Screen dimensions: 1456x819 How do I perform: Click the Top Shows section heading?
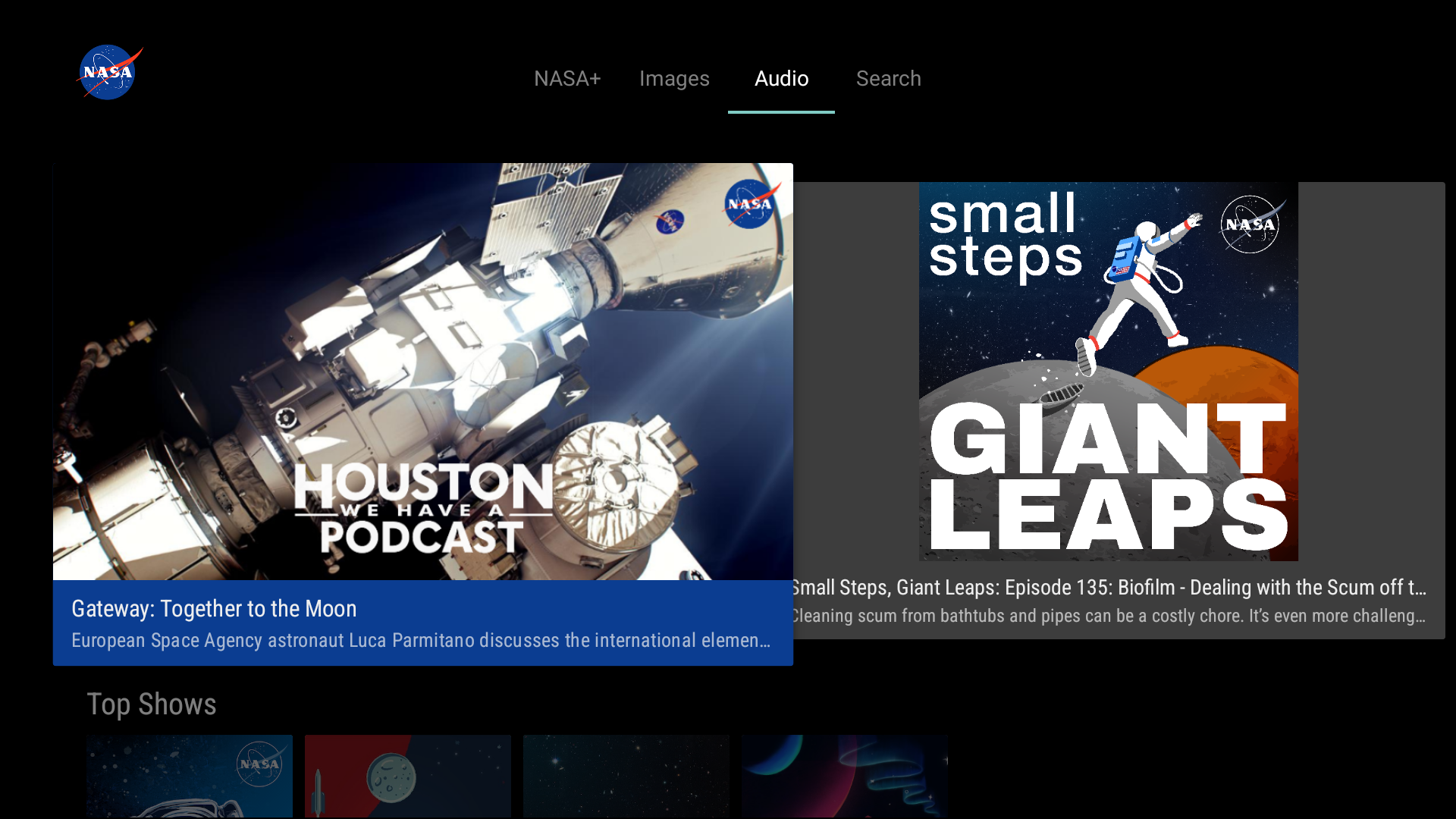[x=152, y=704]
